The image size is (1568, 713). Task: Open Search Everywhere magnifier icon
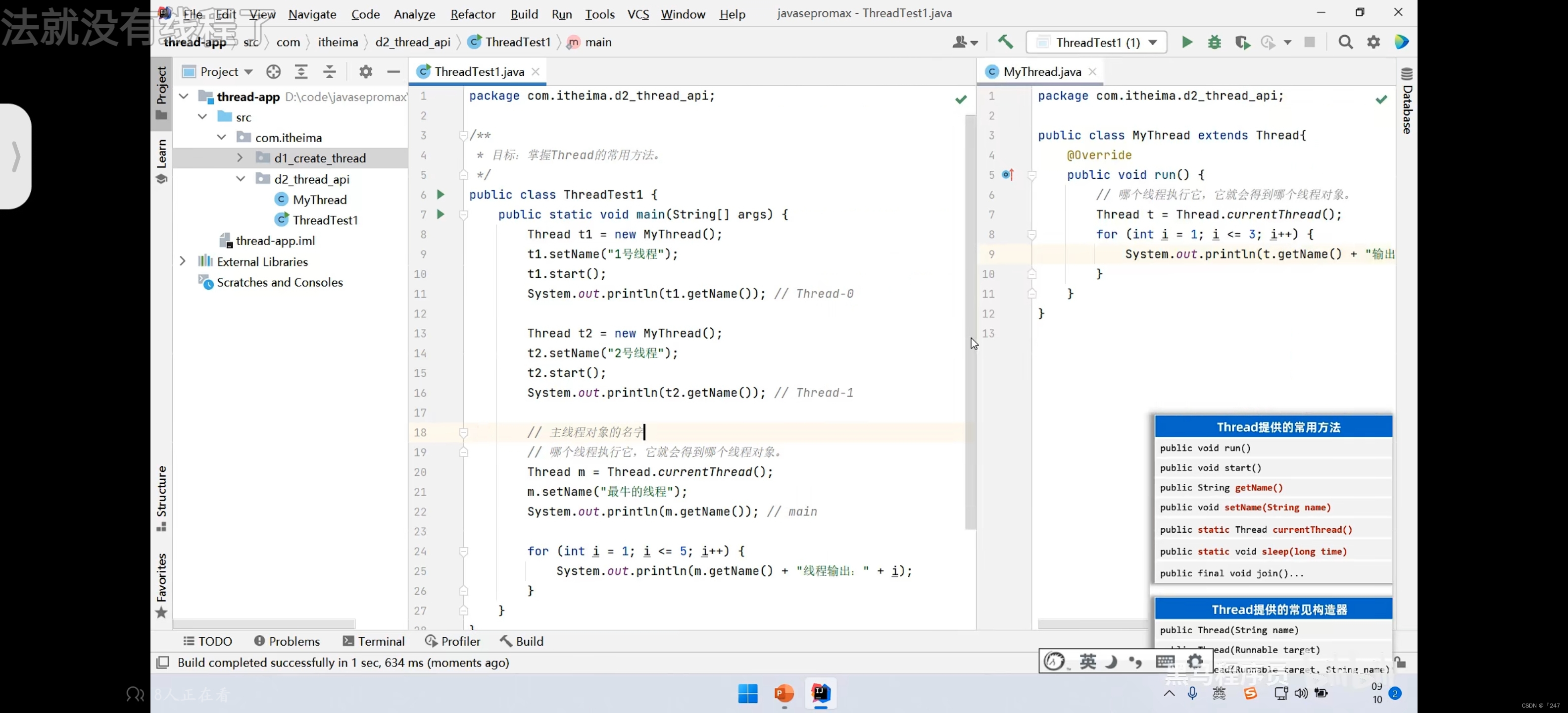coord(1345,42)
